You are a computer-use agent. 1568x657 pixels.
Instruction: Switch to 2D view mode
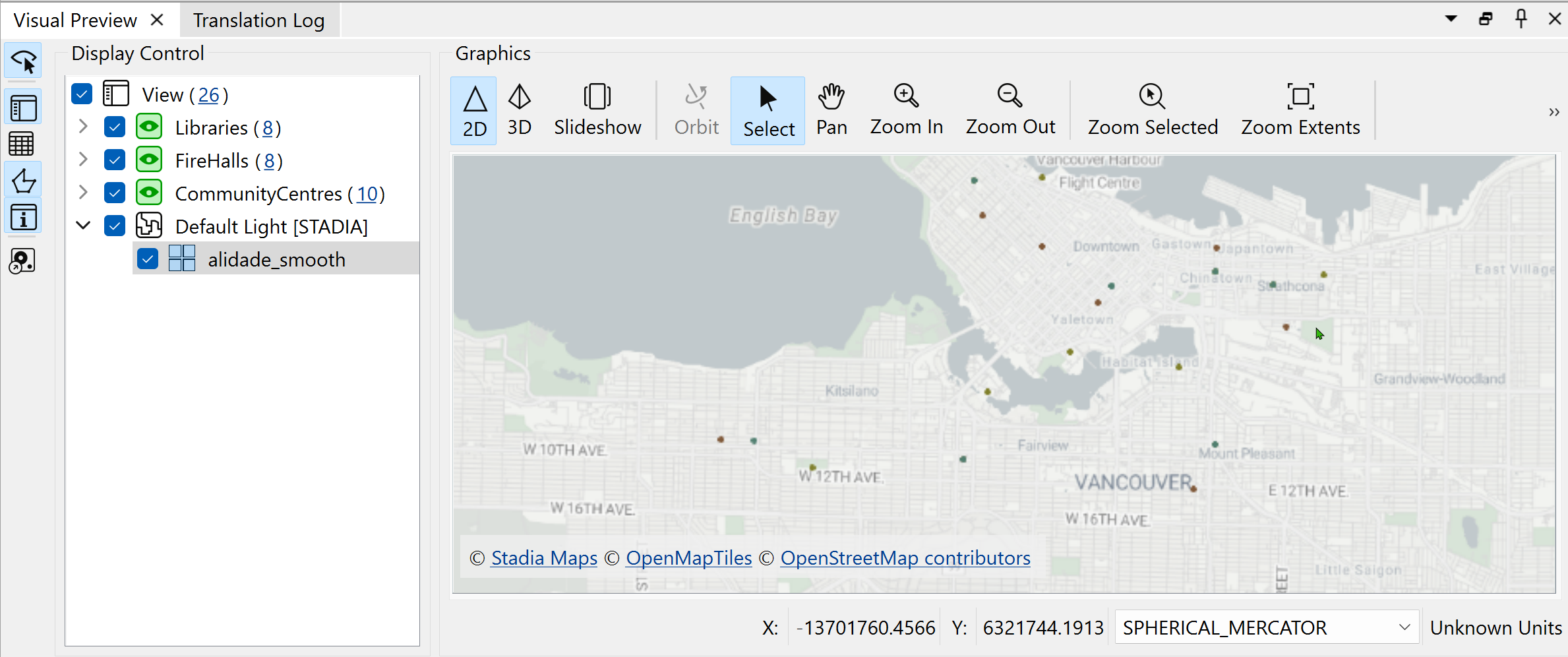click(x=474, y=111)
